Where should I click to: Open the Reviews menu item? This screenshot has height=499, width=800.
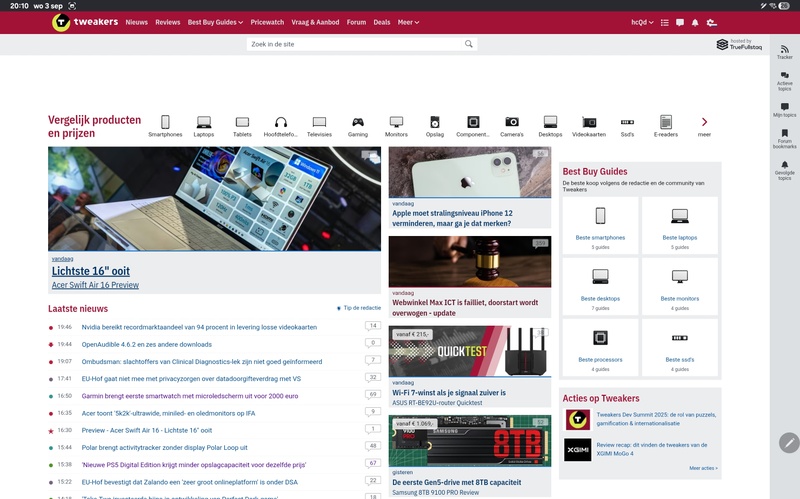click(168, 22)
